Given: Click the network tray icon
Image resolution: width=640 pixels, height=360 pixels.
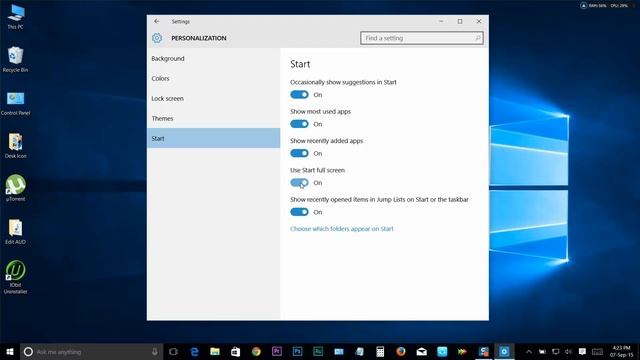Looking at the screenshot, I should click(556, 352).
